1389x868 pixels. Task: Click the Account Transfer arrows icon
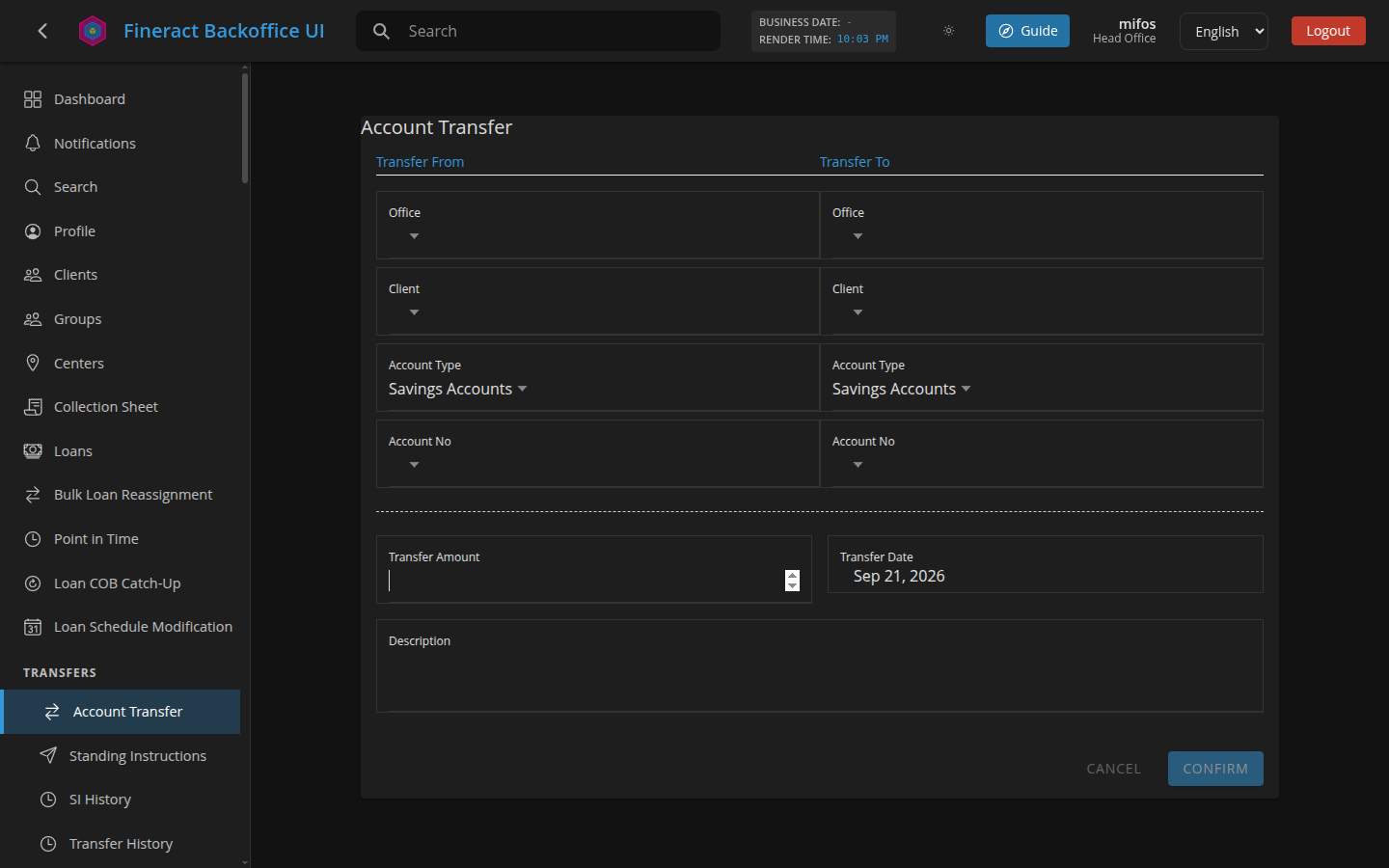[x=52, y=712]
